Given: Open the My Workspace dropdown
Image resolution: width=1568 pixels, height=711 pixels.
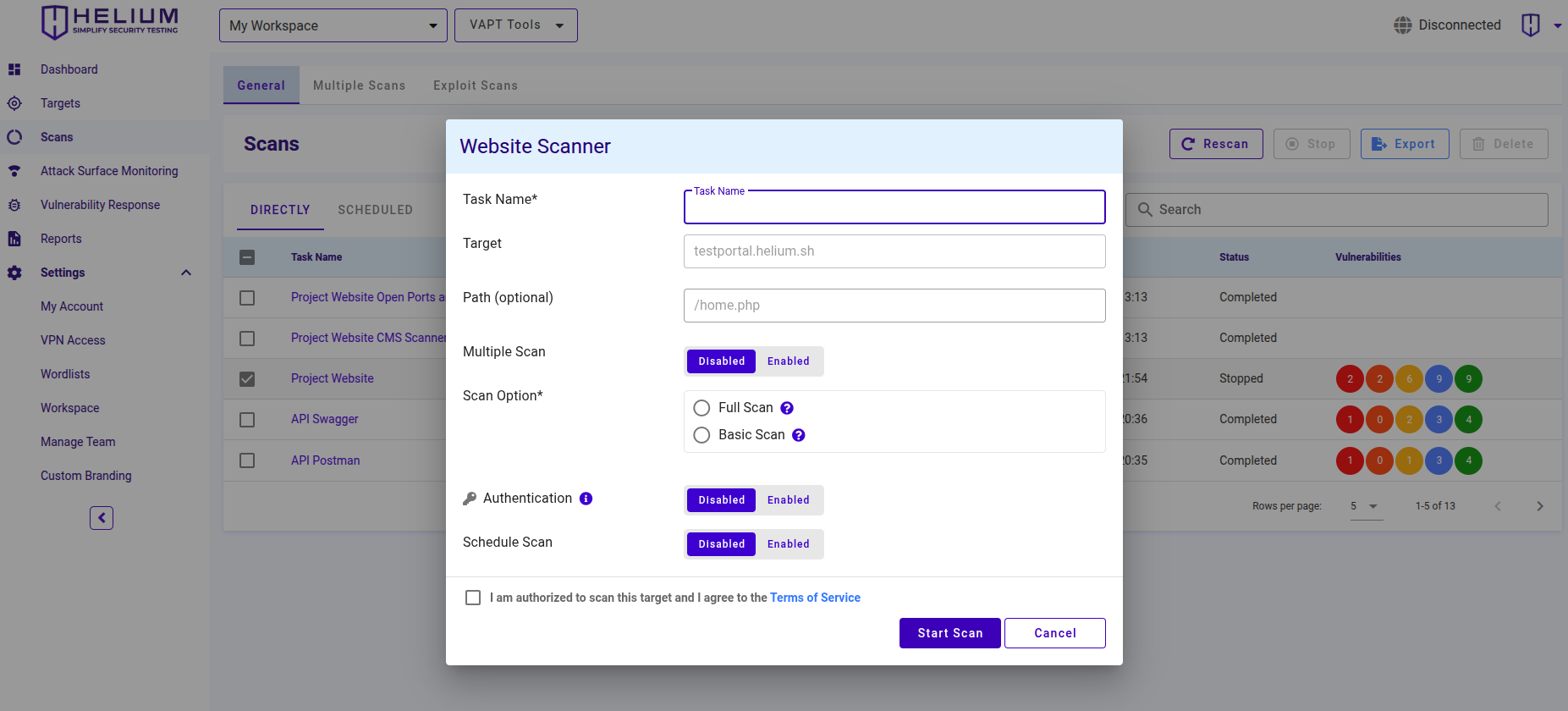Looking at the screenshot, I should click(x=333, y=25).
